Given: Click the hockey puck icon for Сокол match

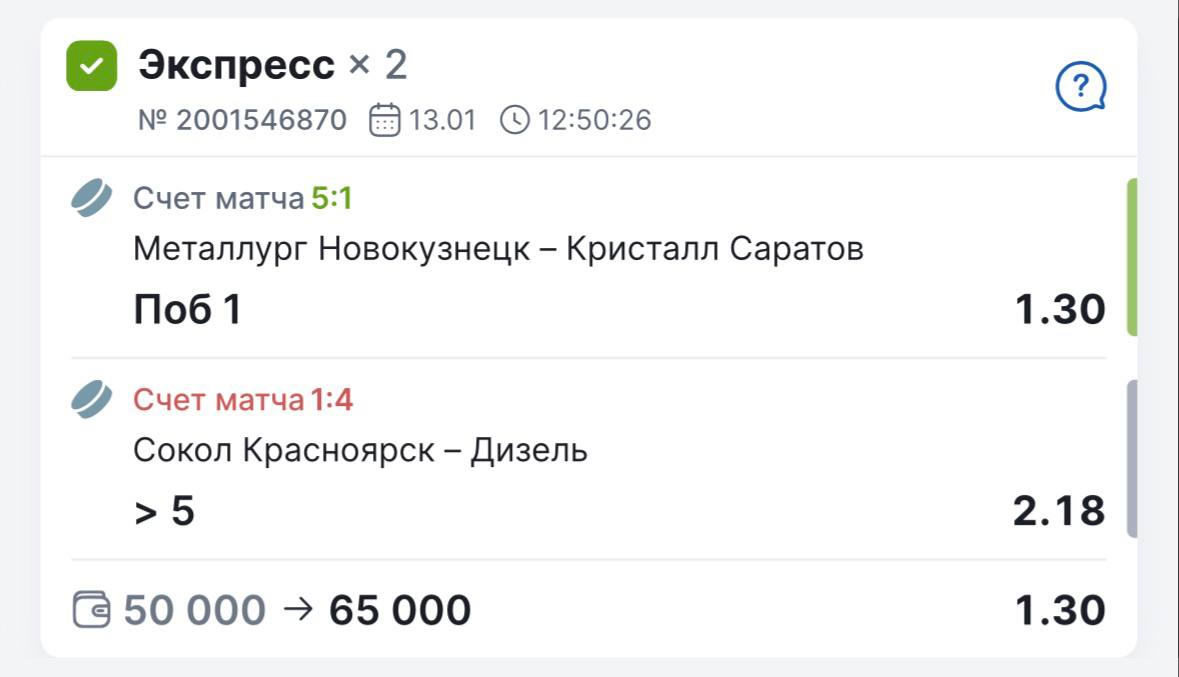Looking at the screenshot, I should point(92,400).
